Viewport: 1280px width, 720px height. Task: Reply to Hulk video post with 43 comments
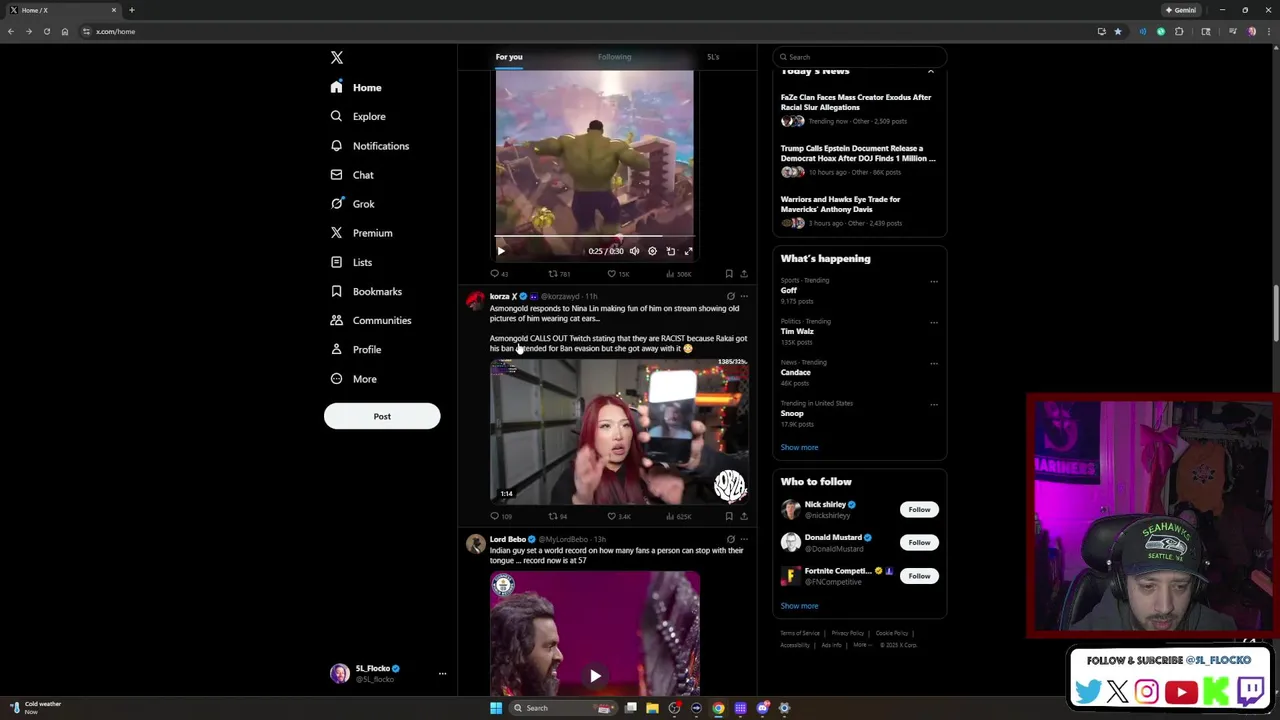499,274
